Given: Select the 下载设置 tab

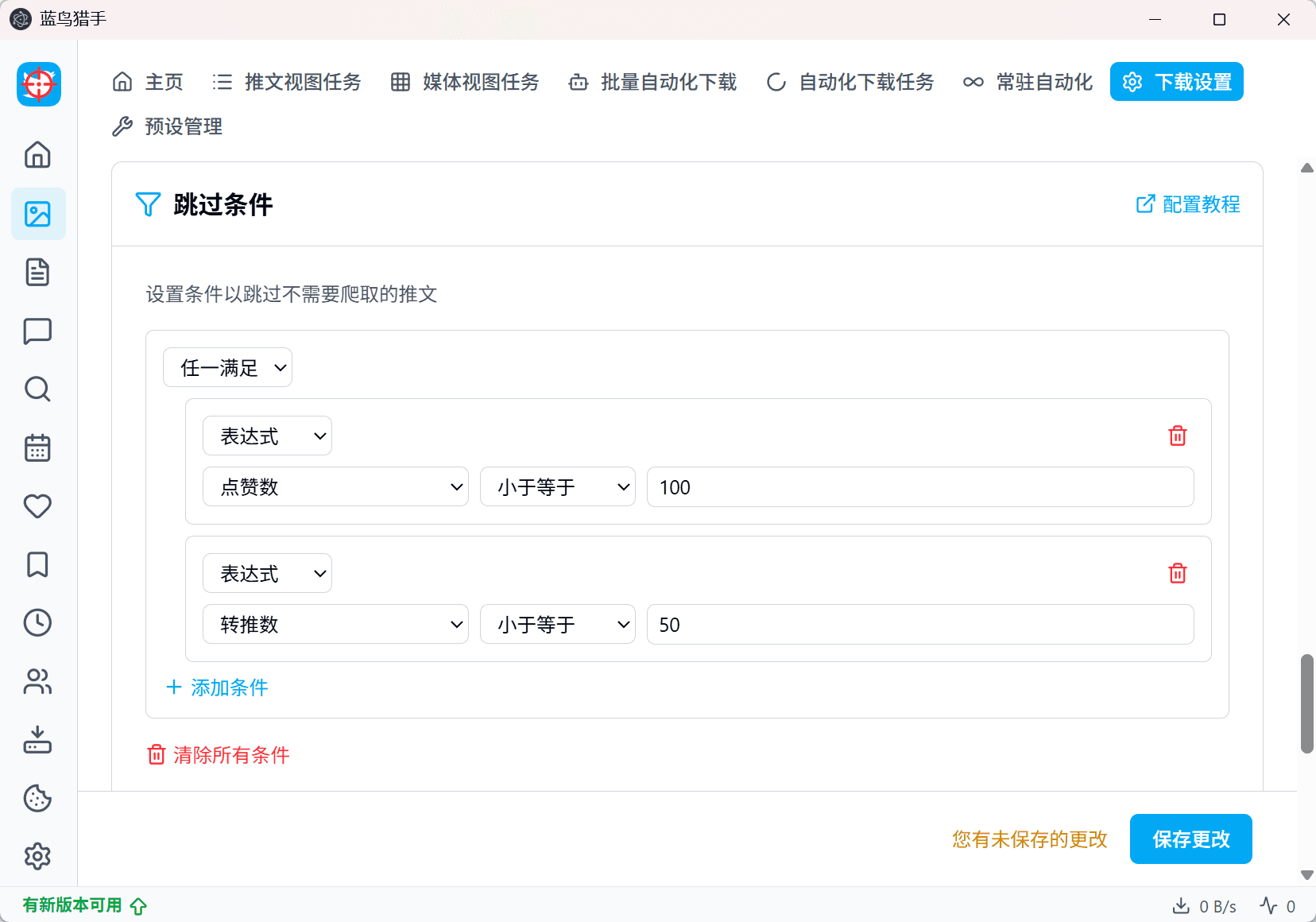Looking at the screenshot, I should (x=1177, y=82).
